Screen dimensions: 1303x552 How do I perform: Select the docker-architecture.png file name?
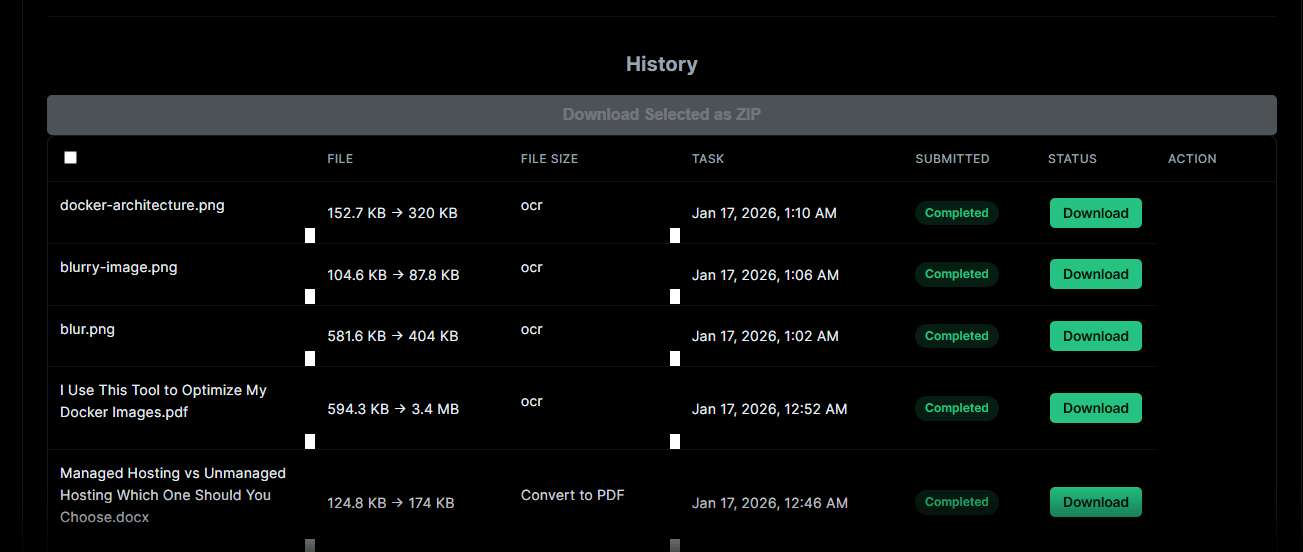[x=142, y=205]
